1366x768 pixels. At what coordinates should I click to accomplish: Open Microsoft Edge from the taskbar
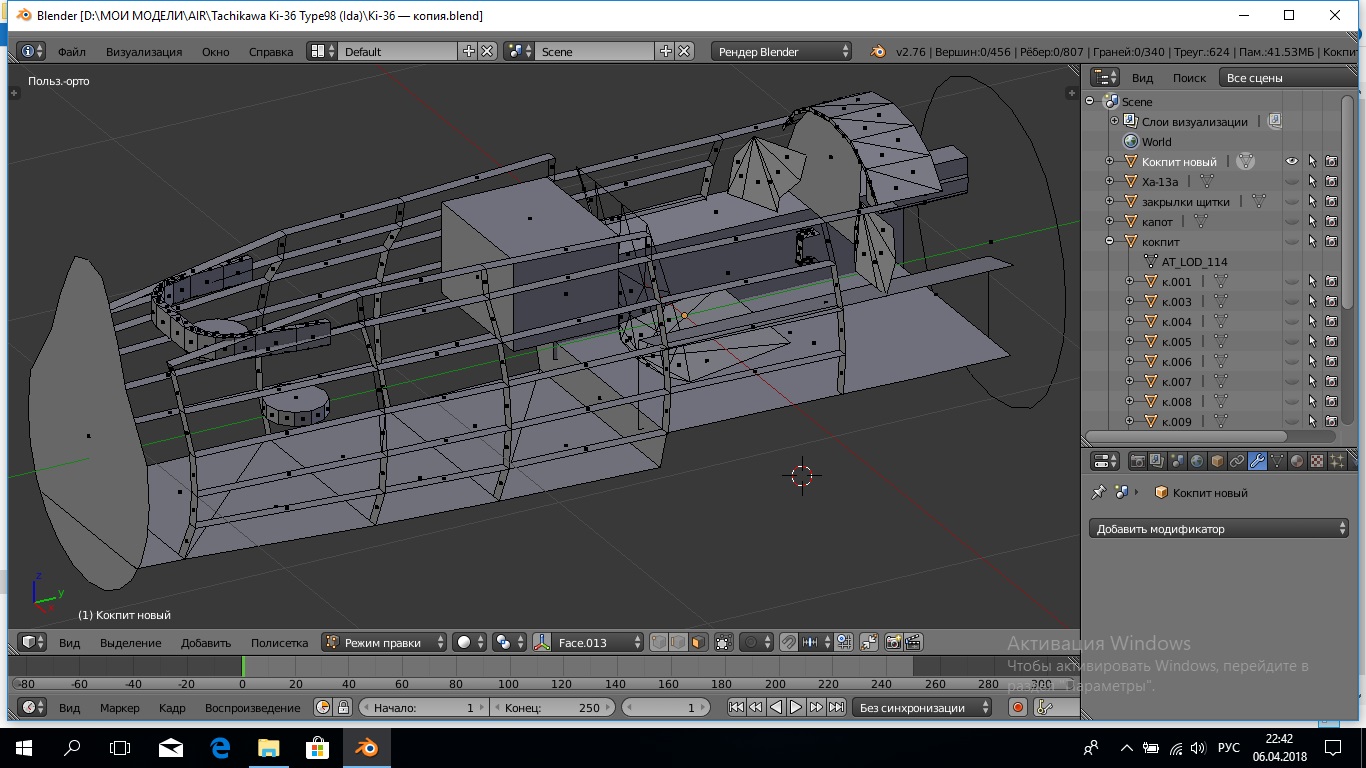(x=220, y=747)
